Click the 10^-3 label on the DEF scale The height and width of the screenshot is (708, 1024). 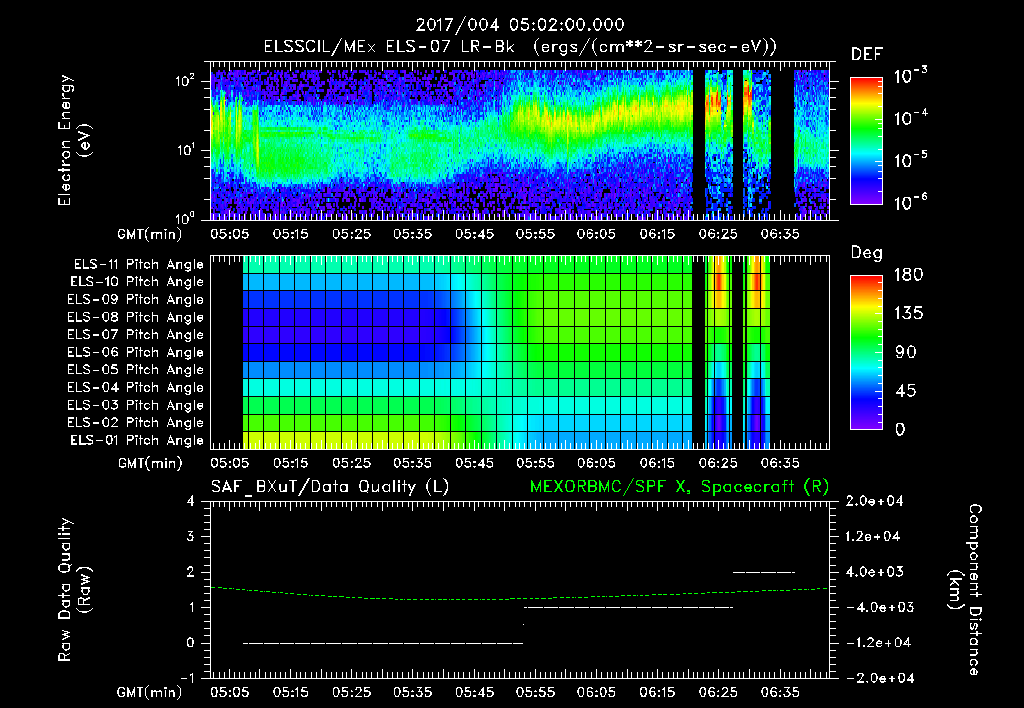910,76
